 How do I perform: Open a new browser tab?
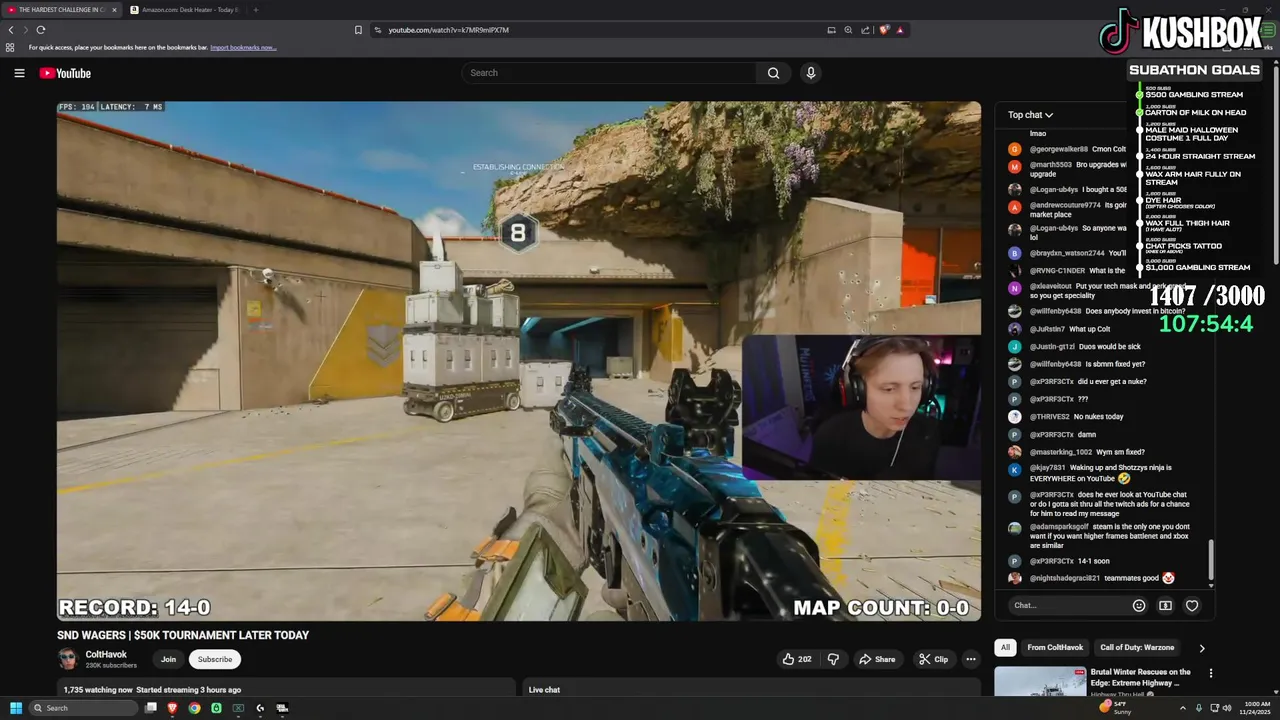[x=255, y=10]
